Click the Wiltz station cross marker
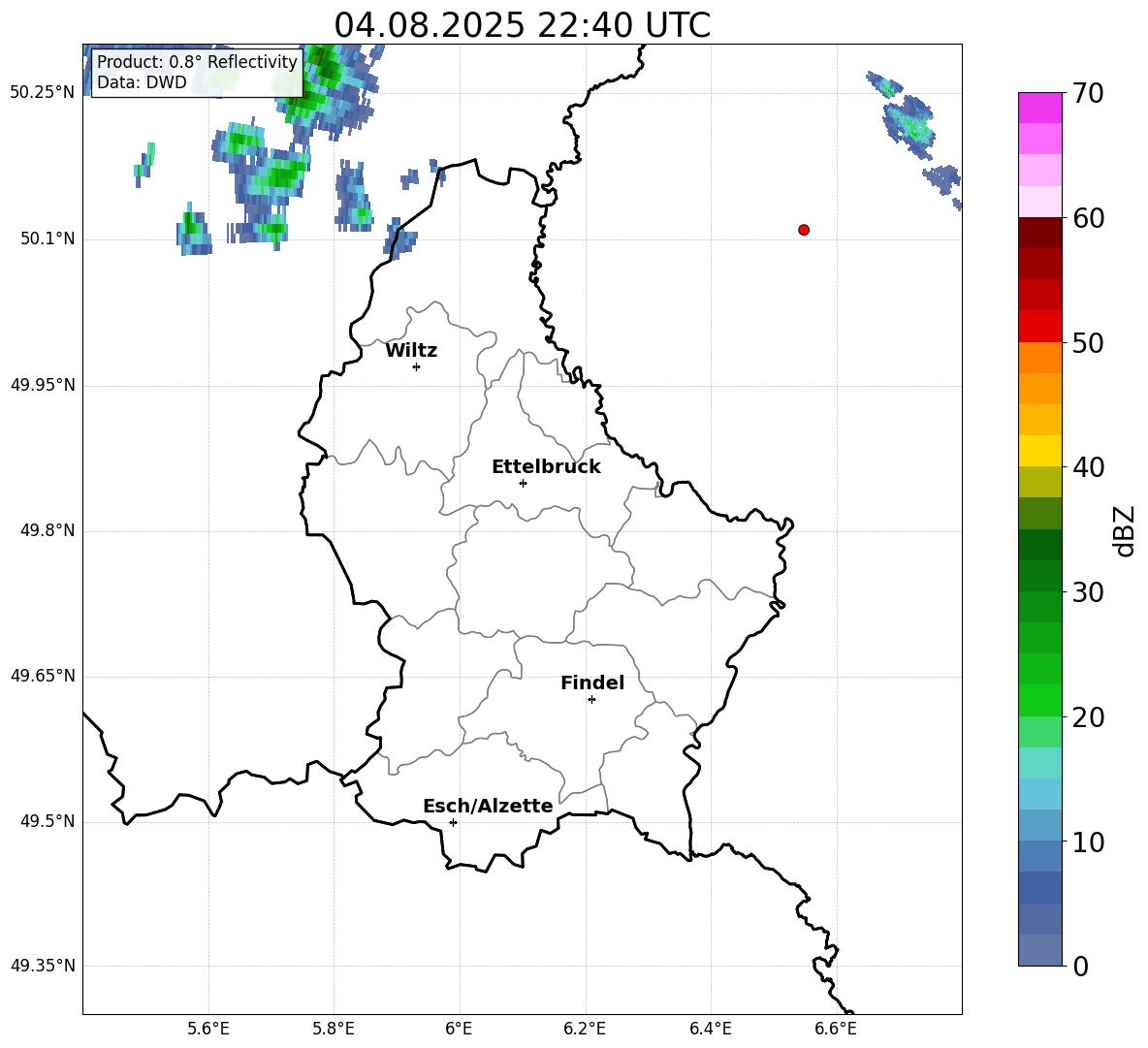1148x1048 pixels. coord(417,366)
